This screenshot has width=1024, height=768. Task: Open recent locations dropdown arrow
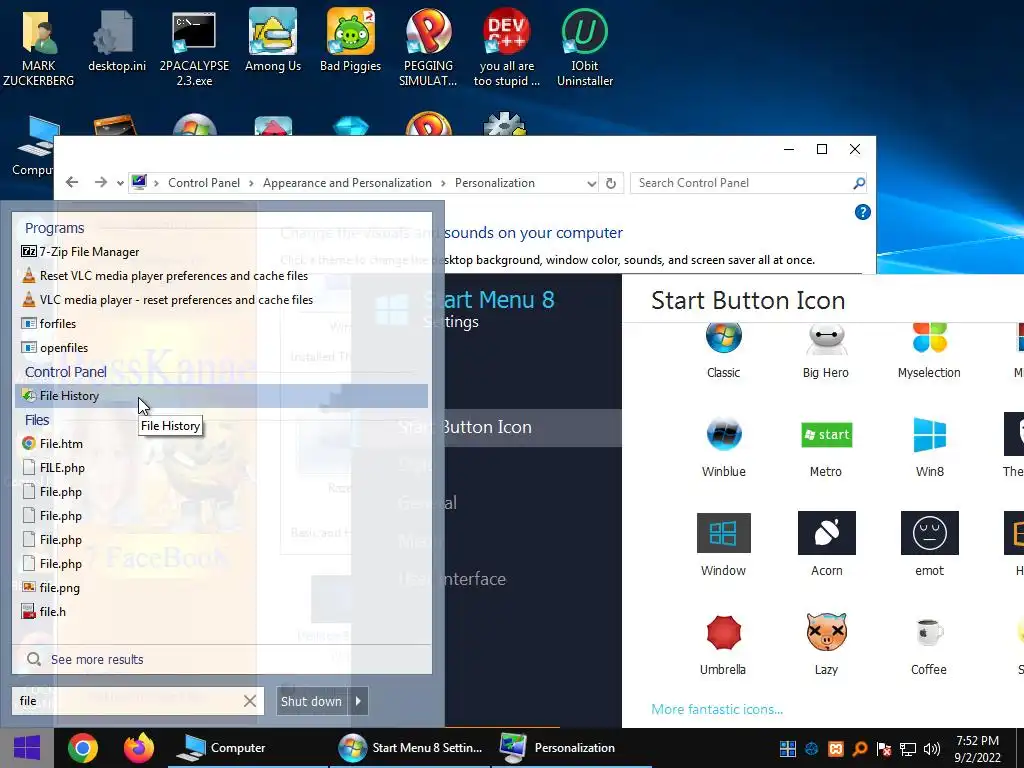pyautogui.click(x=120, y=184)
